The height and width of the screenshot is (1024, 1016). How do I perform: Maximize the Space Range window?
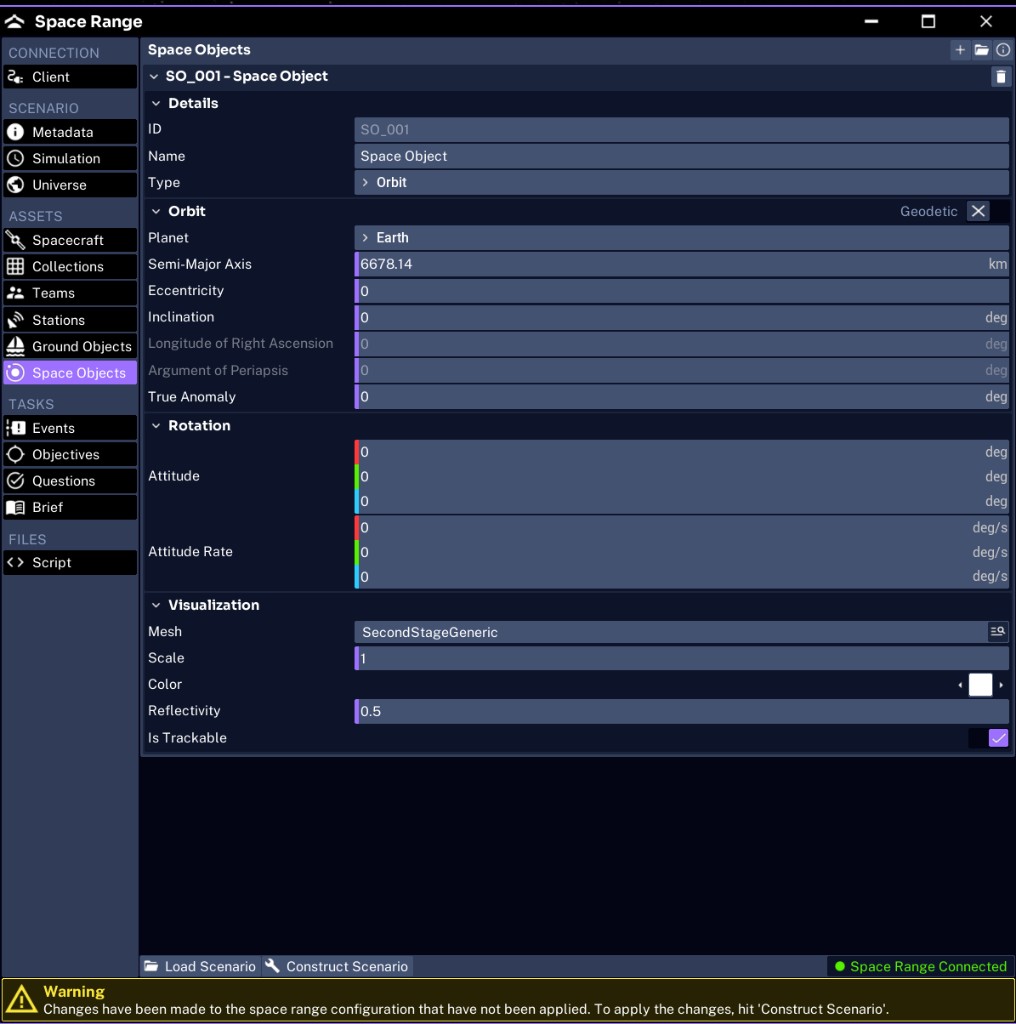[x=928, y=22]
